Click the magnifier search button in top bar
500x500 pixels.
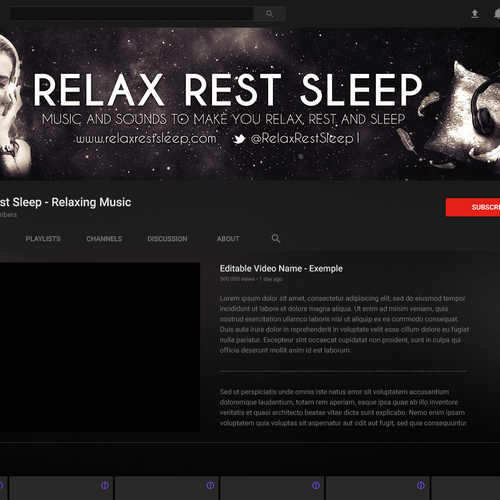click(269, 14)
